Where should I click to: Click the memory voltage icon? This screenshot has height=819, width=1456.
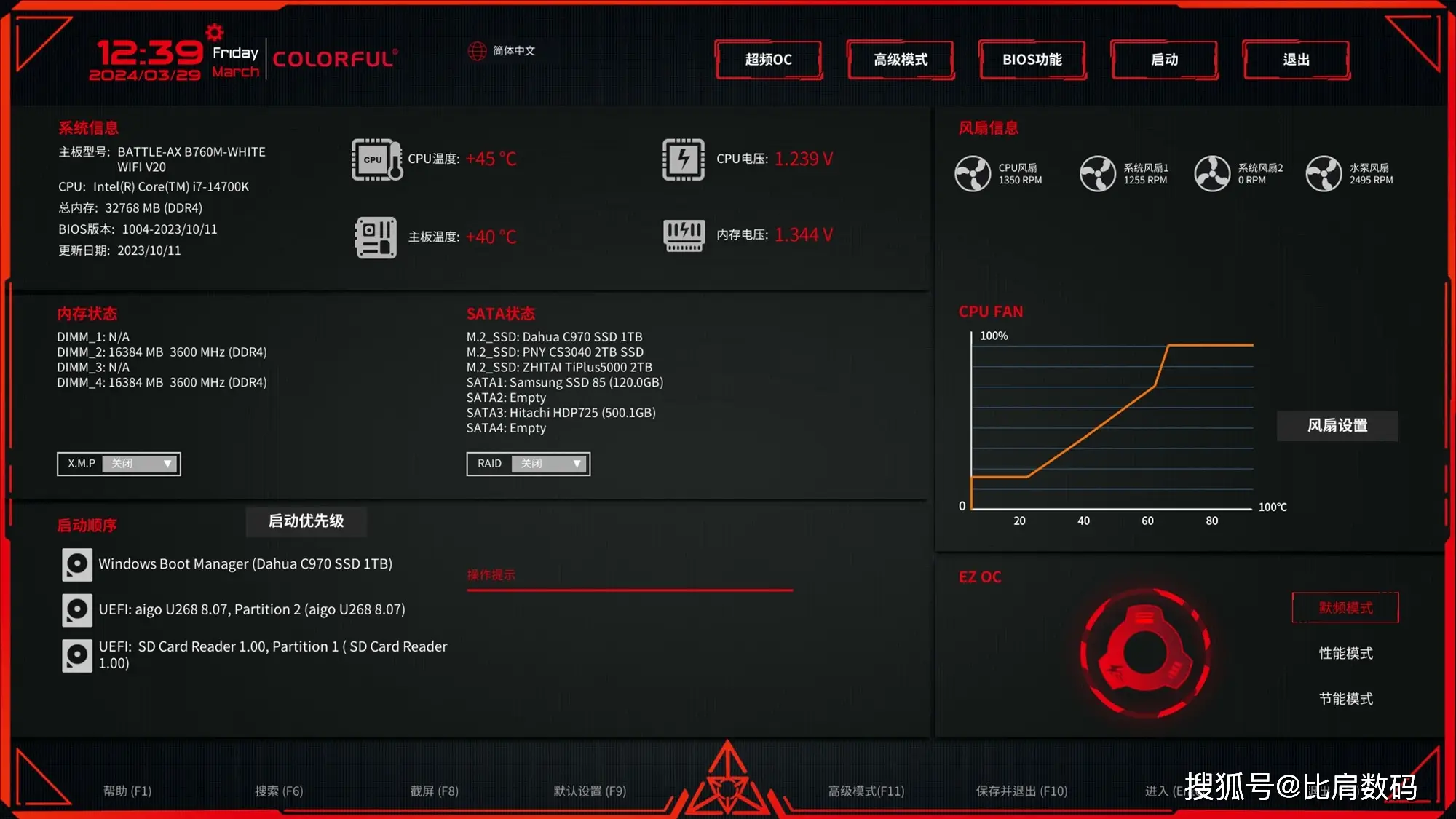pyautogui.click(x=680, y=233)
